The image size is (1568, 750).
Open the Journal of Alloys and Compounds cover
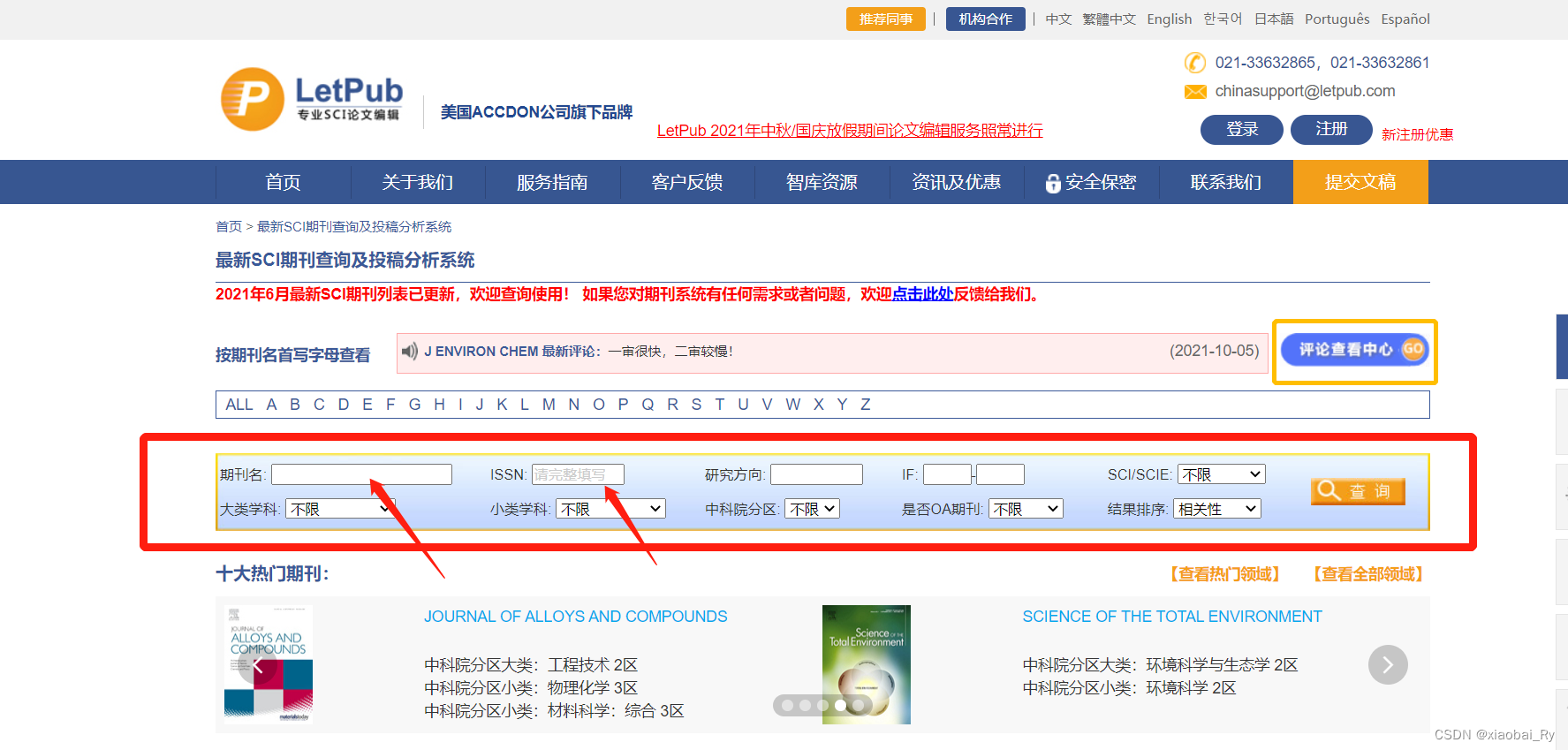[x=269, y=664]
